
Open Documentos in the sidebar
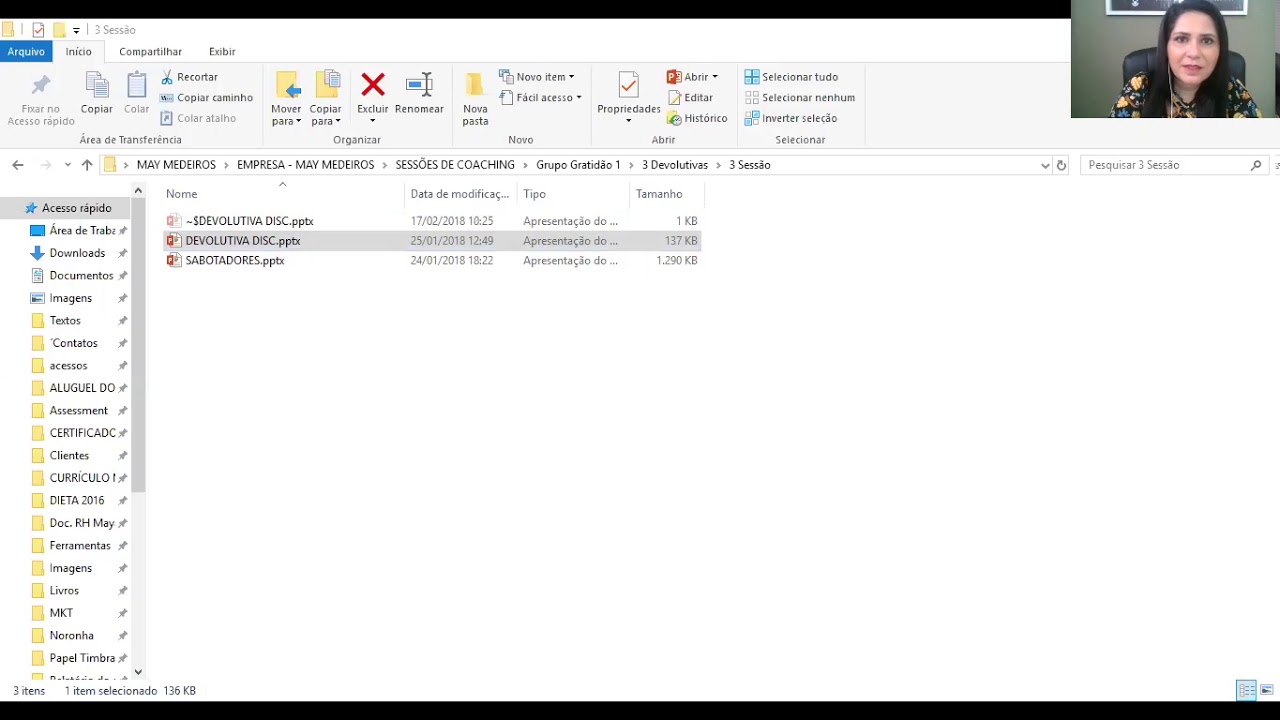tap(72, 276)
